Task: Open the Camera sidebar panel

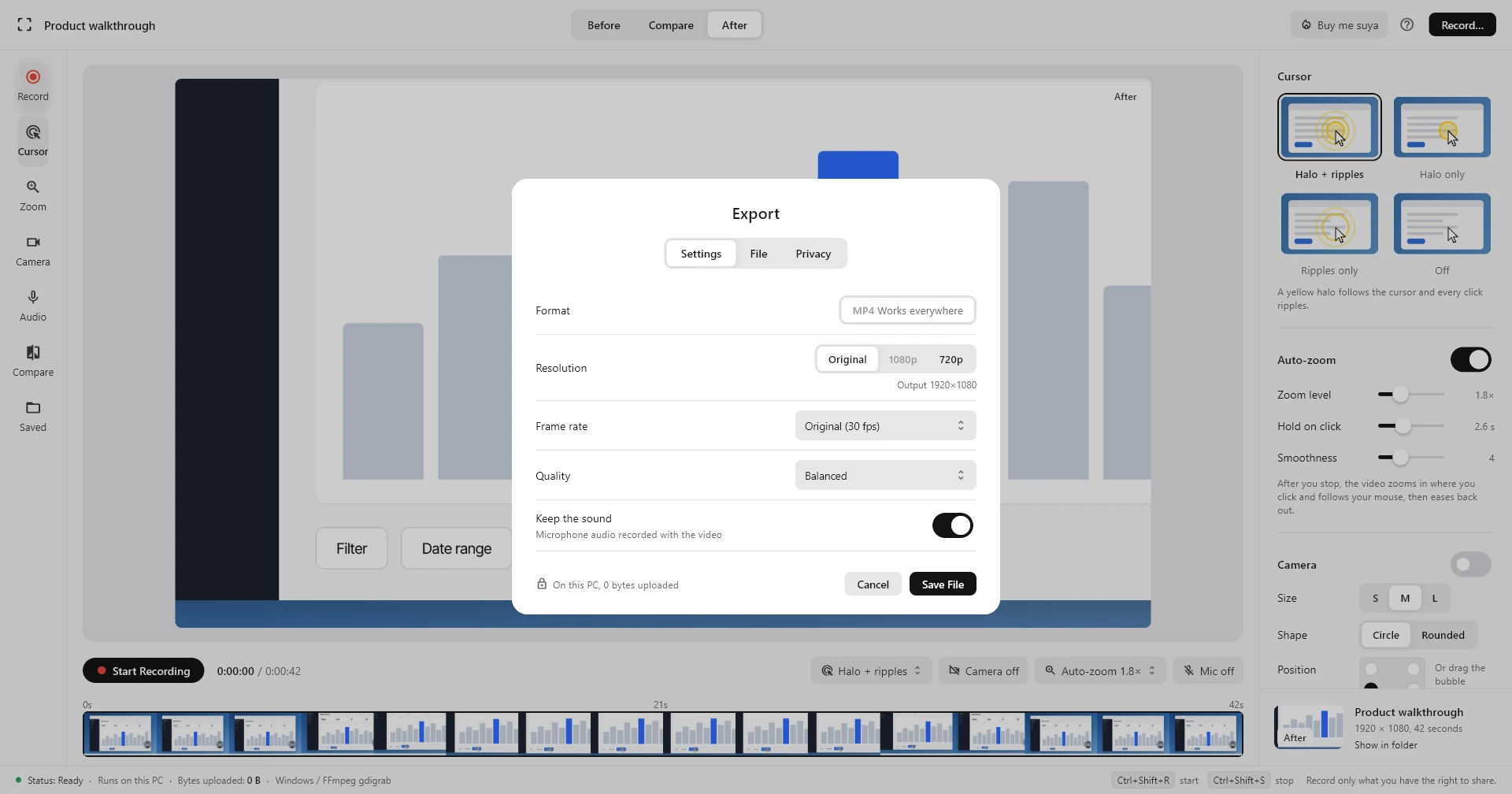Action: point(33,250)
